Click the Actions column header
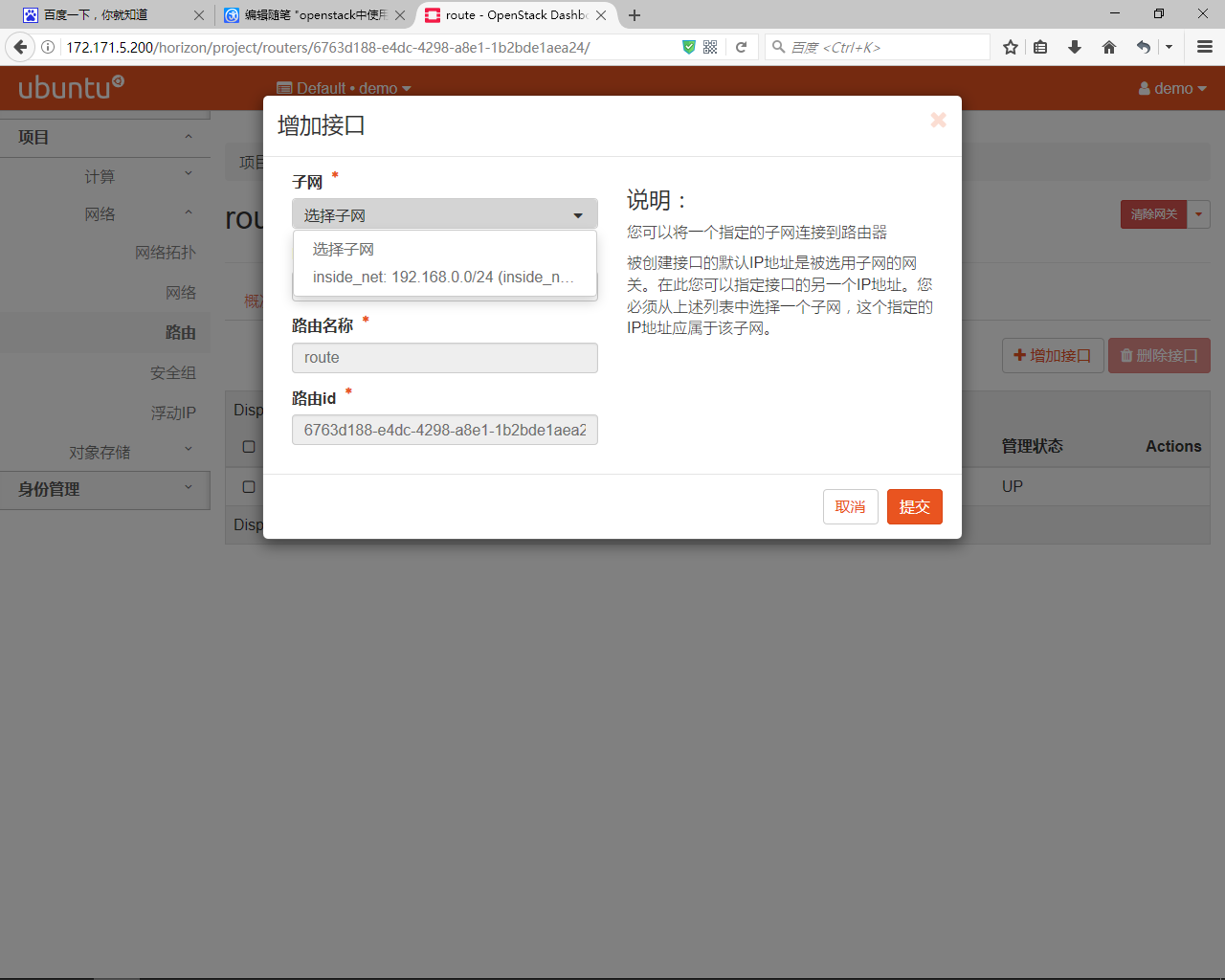This screenshot has height=980, width=1225. point(1173,446)
